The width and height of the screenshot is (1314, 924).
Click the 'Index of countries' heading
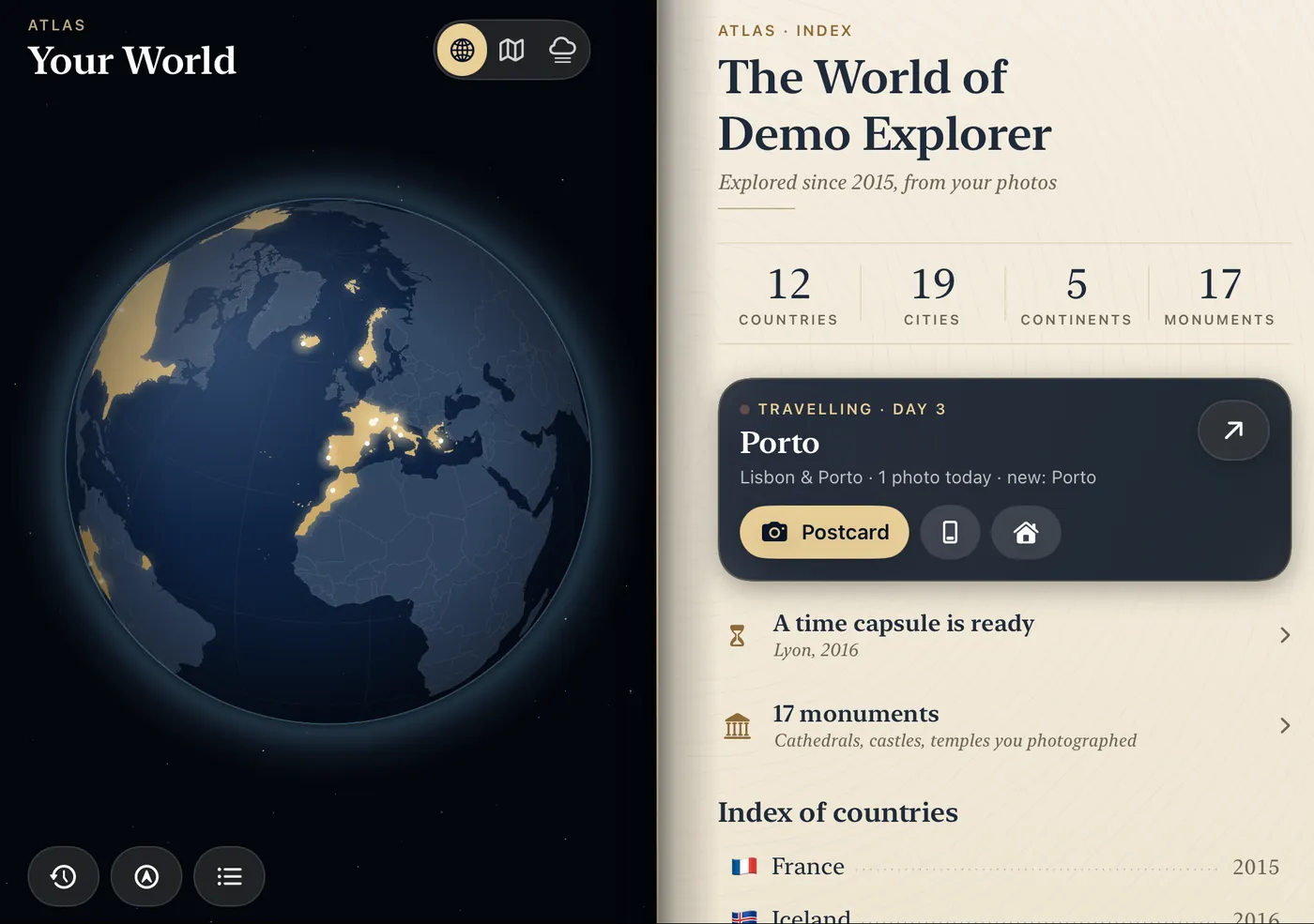coord(837,812)
